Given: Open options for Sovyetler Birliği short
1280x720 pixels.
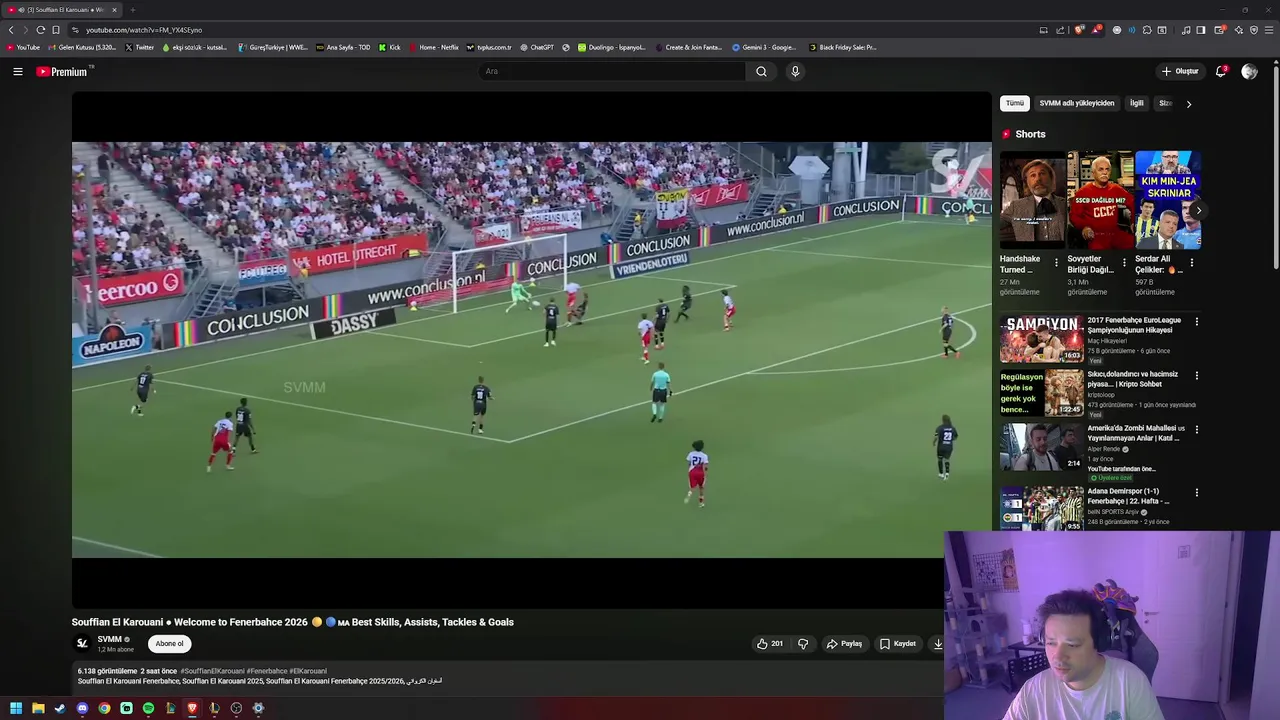Looking at the screenshot, I should (1124, 262).
